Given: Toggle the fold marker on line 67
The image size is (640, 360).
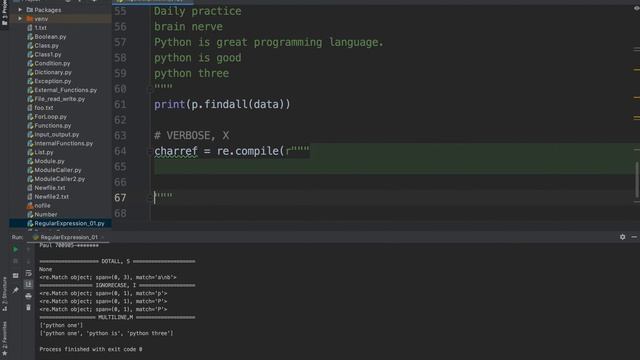Looking at the screenshot, I should tap(150, 198).
